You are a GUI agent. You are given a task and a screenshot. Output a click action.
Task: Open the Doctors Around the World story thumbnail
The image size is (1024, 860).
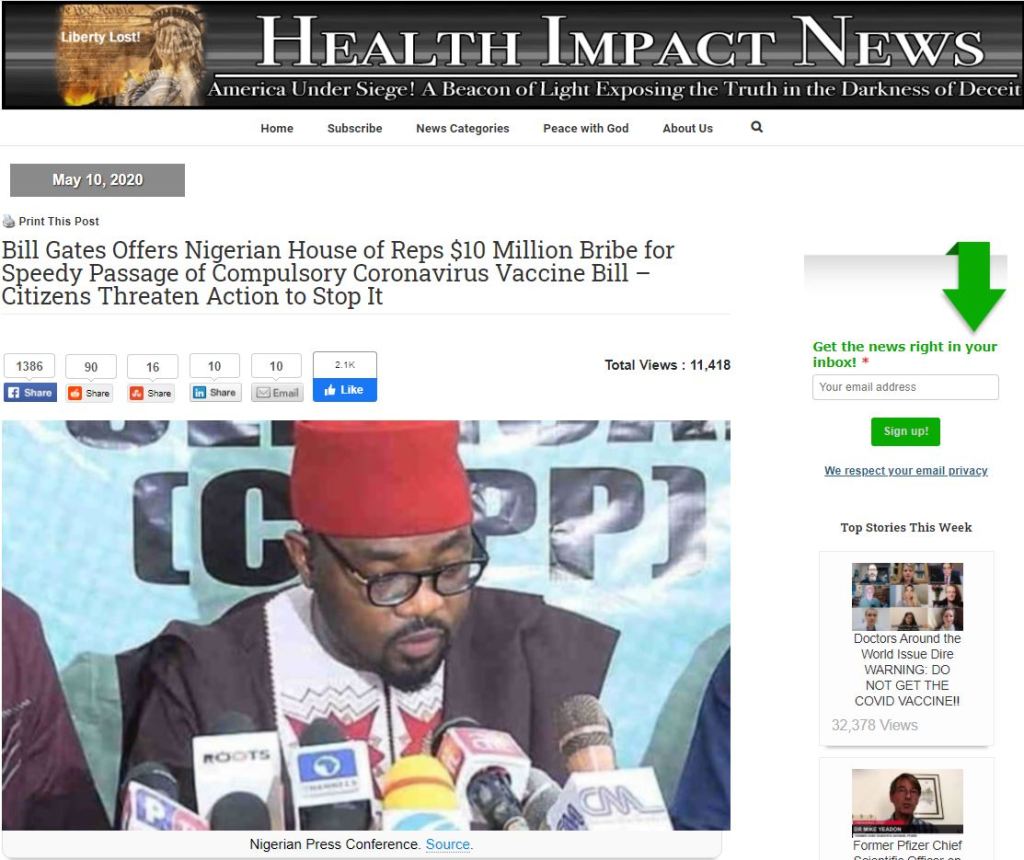click(907, 596)
